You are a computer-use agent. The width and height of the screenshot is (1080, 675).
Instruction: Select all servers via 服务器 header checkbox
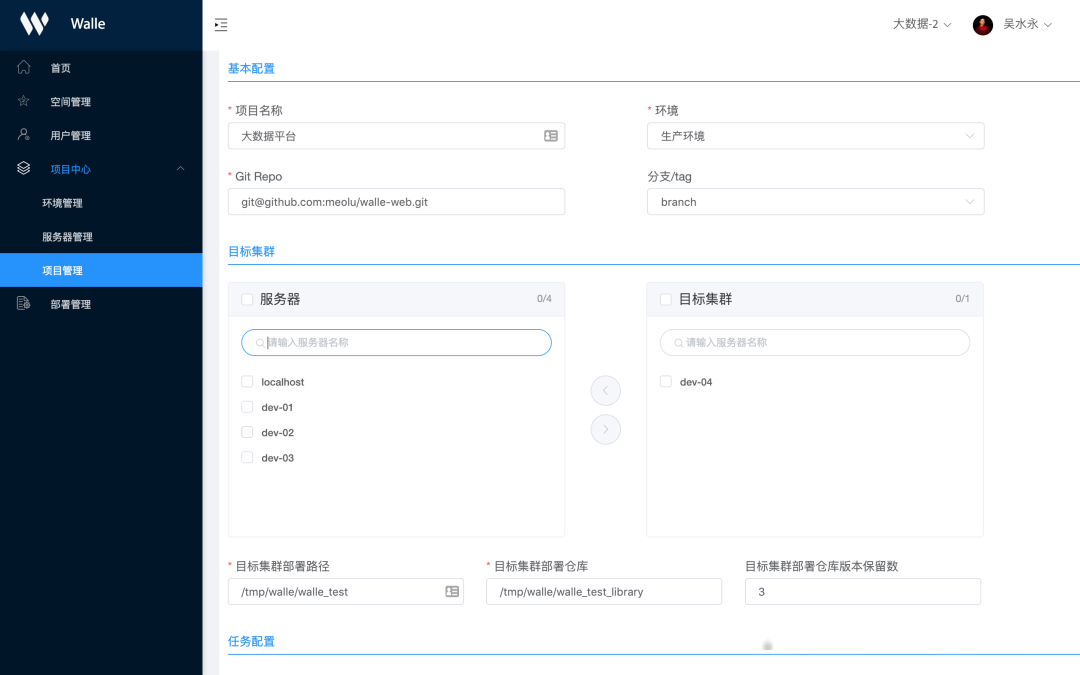click(x=247, y=299)
